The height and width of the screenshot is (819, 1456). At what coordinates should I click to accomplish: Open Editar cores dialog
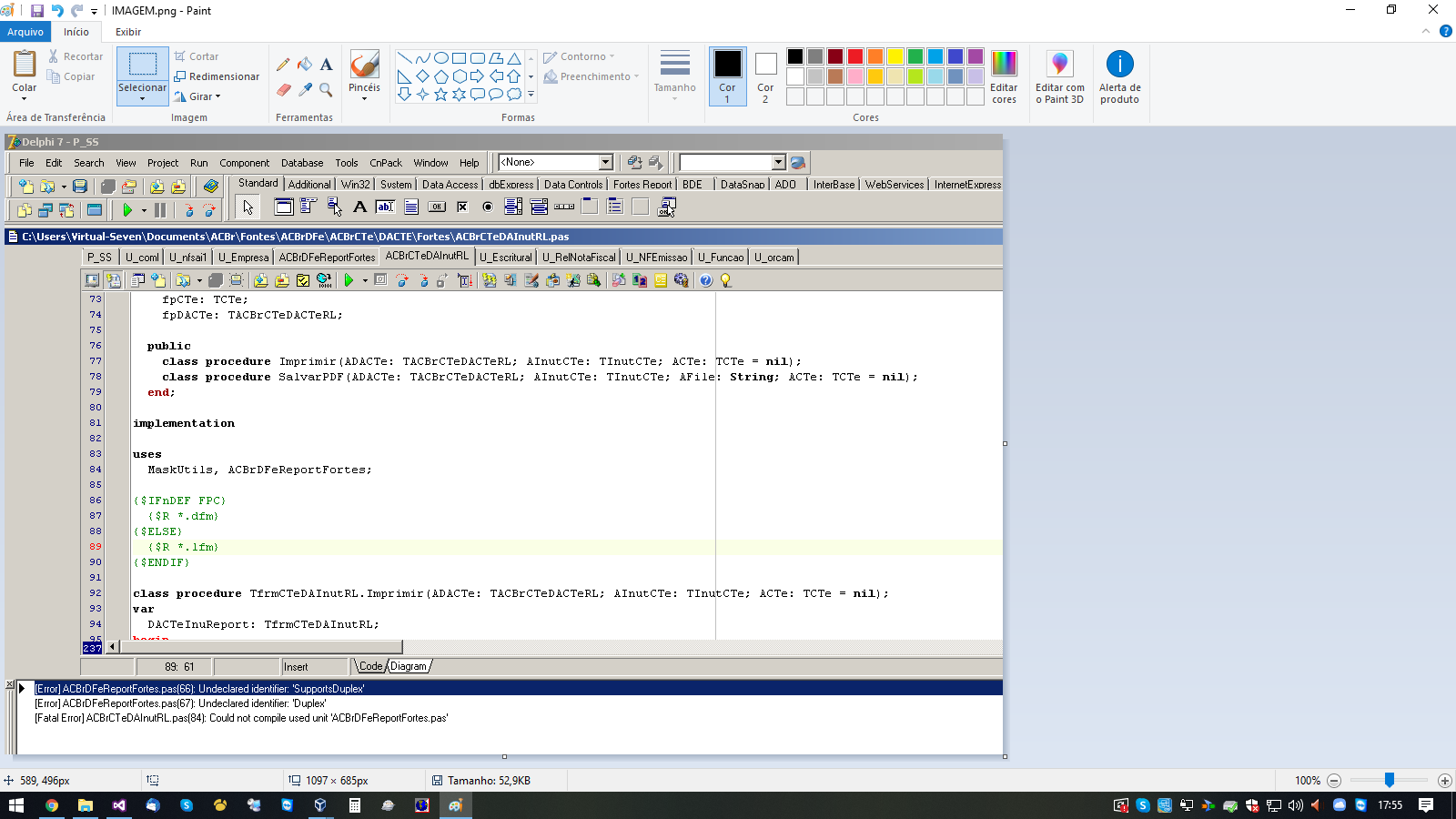pyautogui.click(x=1004, y=76)
